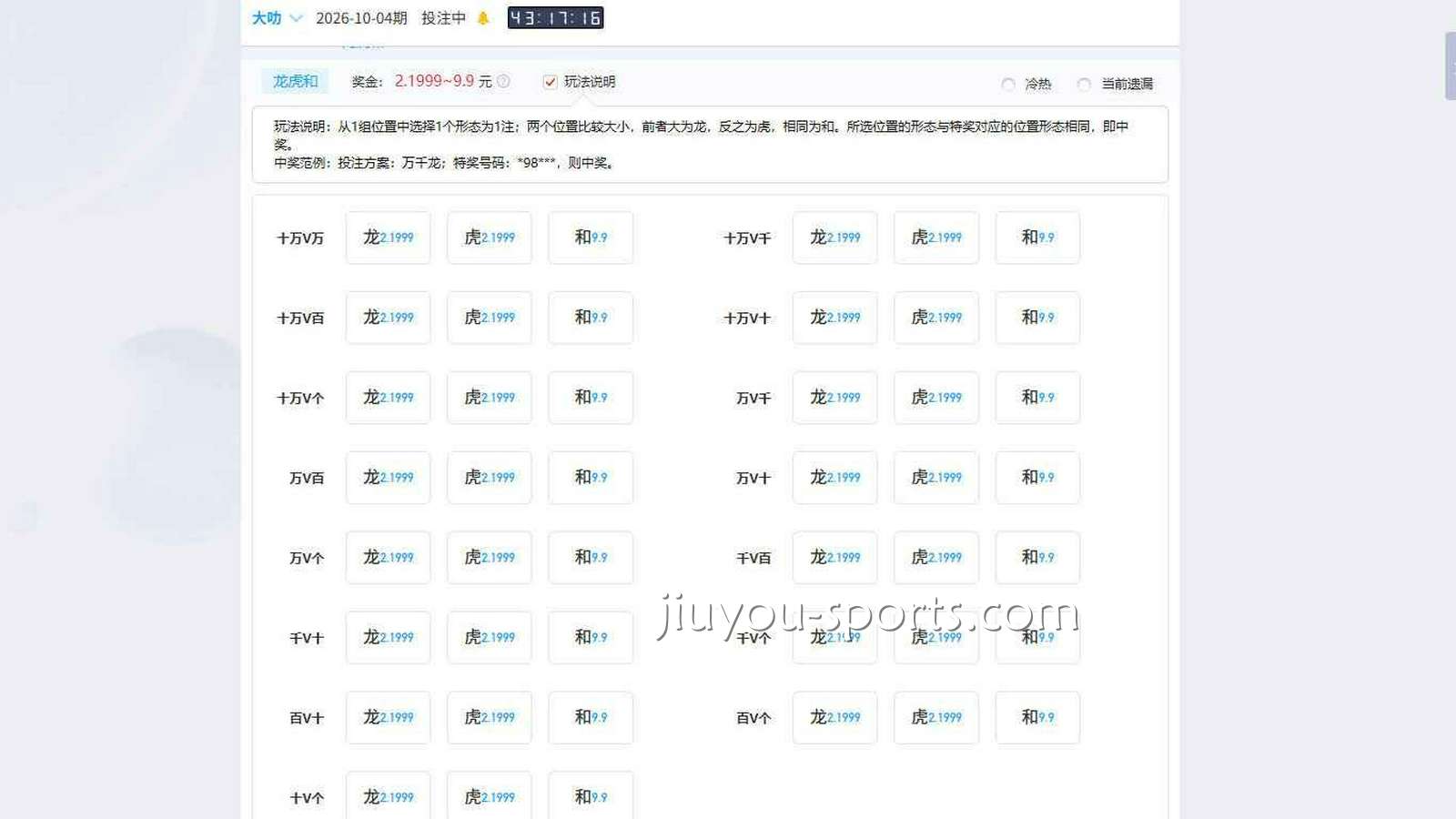
Task: Bet 虎 for 十万V万
Action: tap(489, 238)
